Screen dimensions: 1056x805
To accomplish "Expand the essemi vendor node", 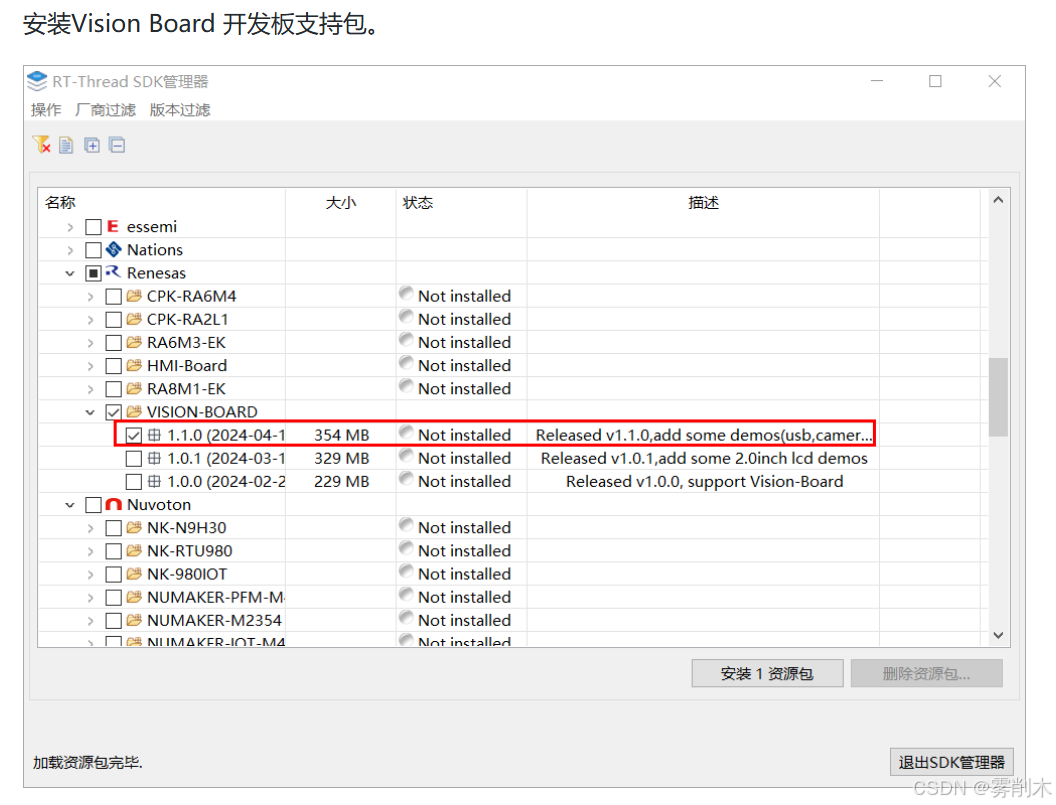I will tap(70, 228).
